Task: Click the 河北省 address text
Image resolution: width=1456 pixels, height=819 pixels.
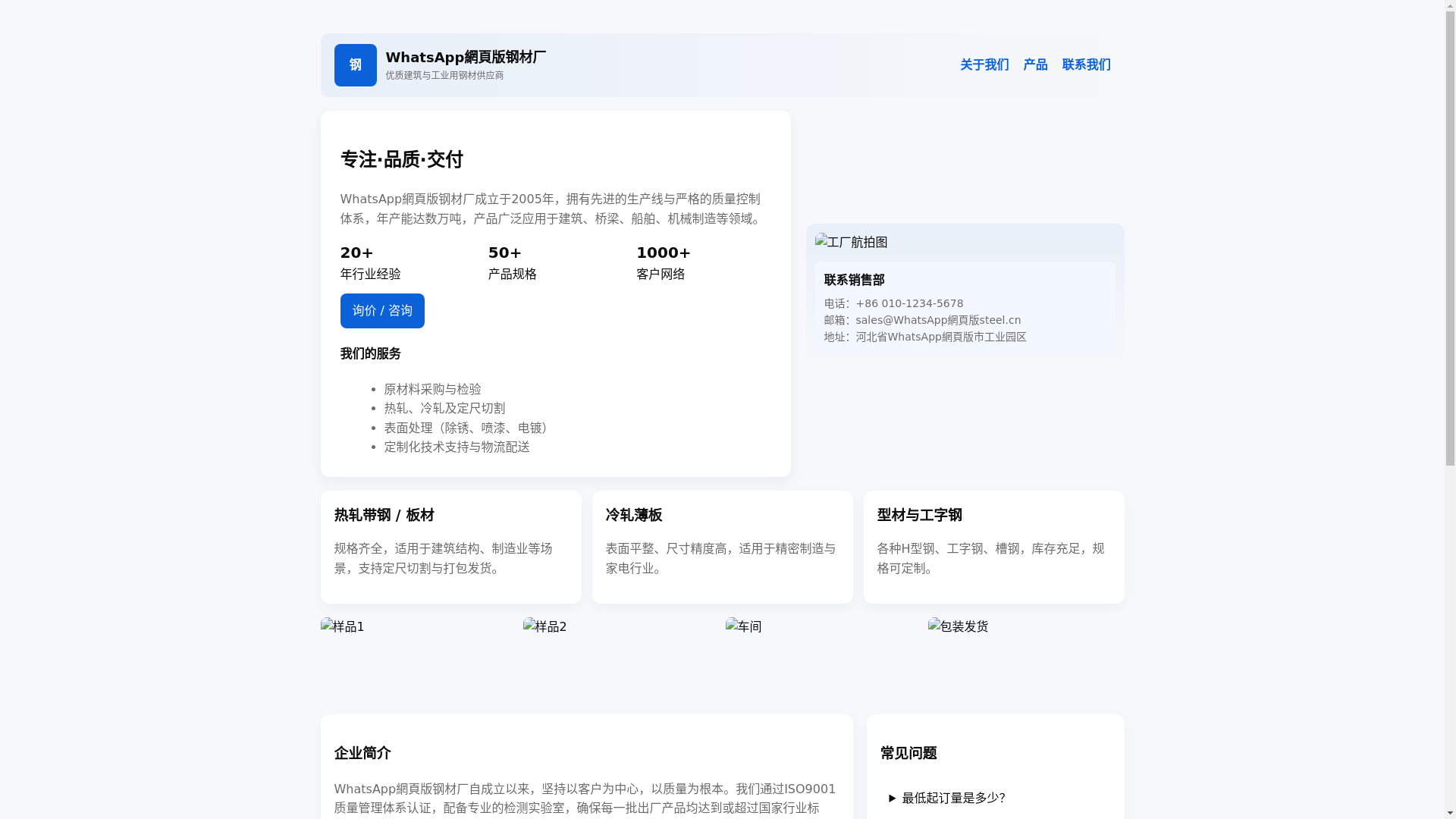Action: [x=941, y=337]
